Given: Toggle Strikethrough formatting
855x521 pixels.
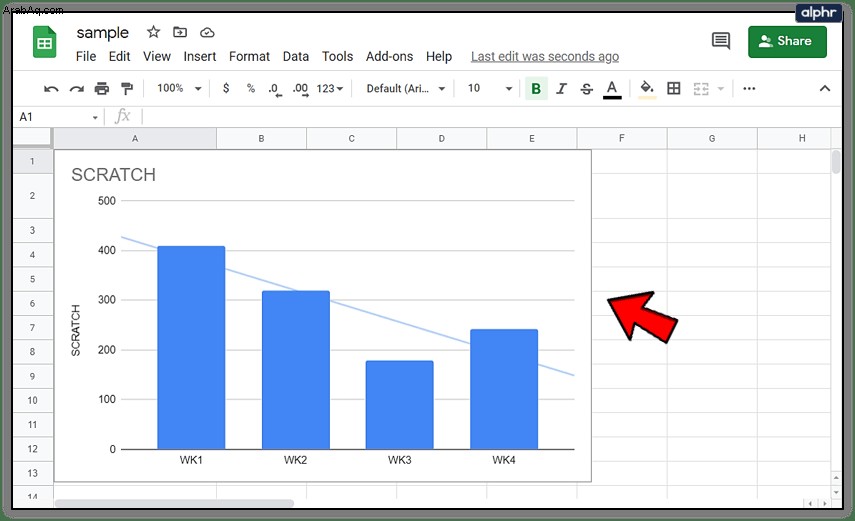Looking at the screenshot, I should coord(586,88).
